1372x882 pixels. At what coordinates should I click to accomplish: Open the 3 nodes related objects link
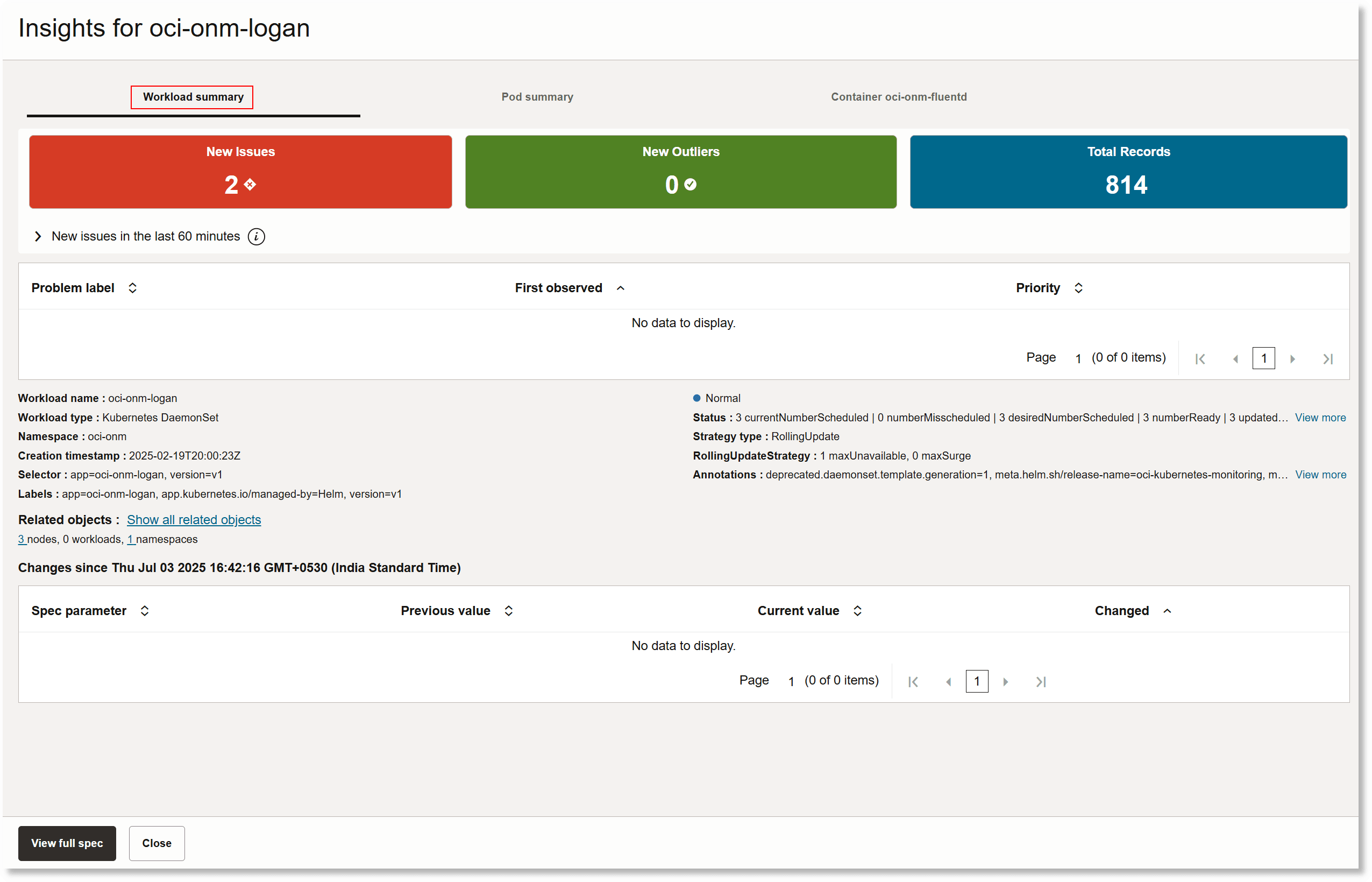21,539
